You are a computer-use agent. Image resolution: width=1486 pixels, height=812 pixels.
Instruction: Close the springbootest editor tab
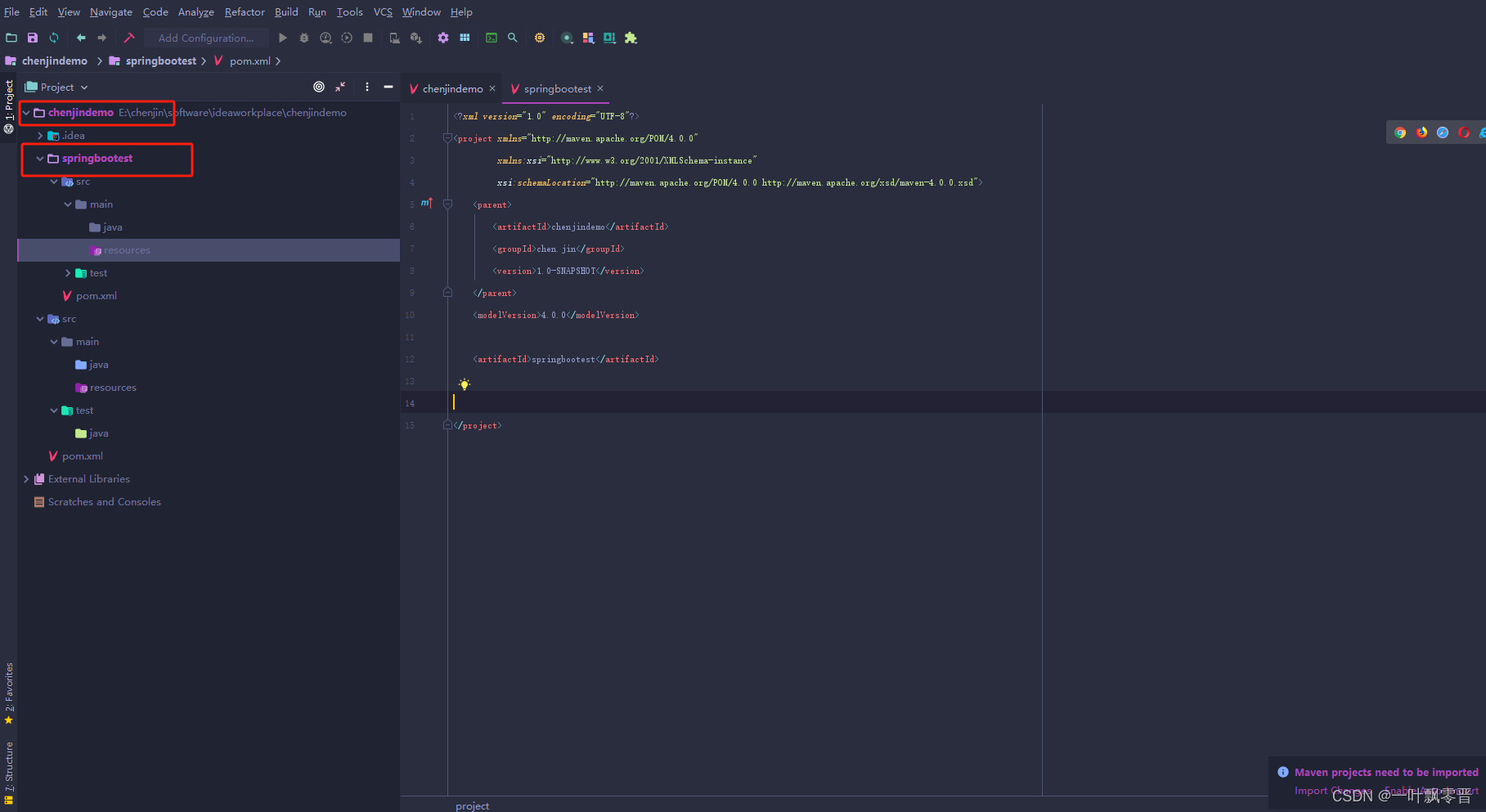600,88
